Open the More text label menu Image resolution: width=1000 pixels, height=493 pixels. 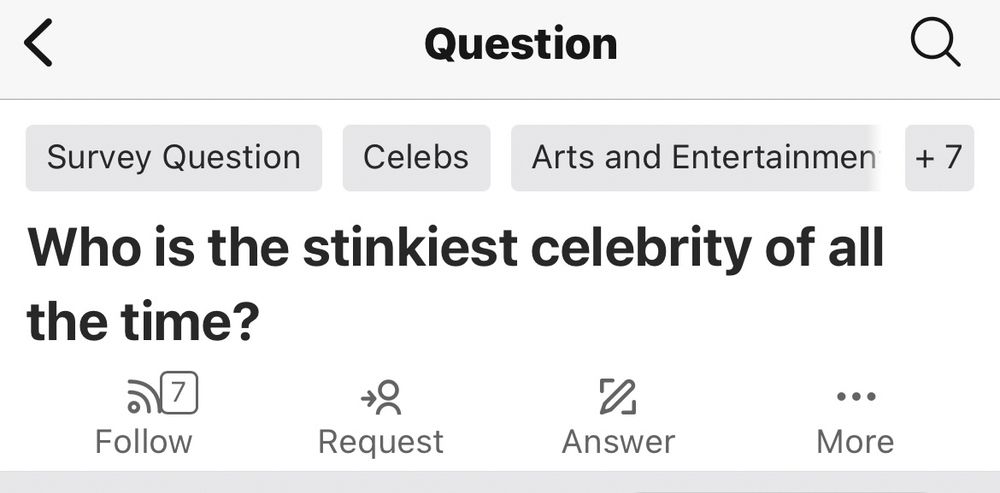point(855,442)
